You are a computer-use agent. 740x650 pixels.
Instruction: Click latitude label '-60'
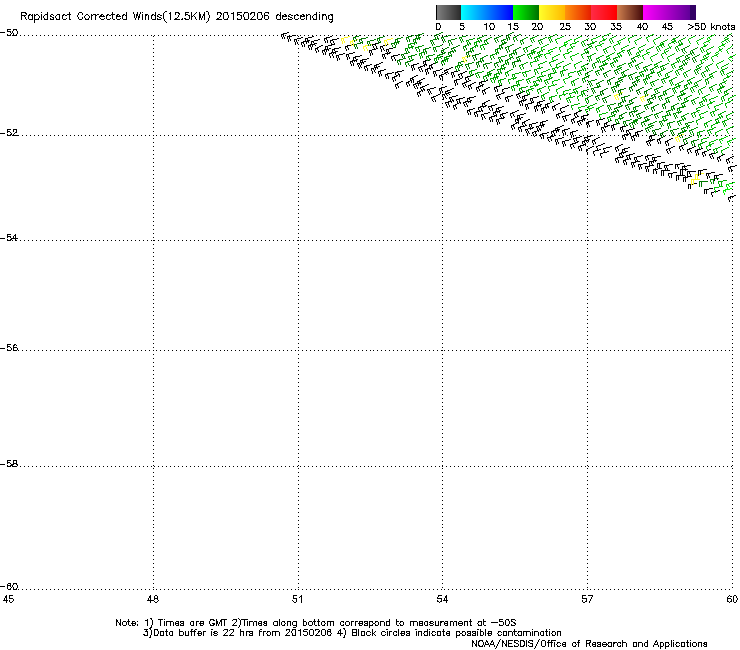[x=9, y=586]
